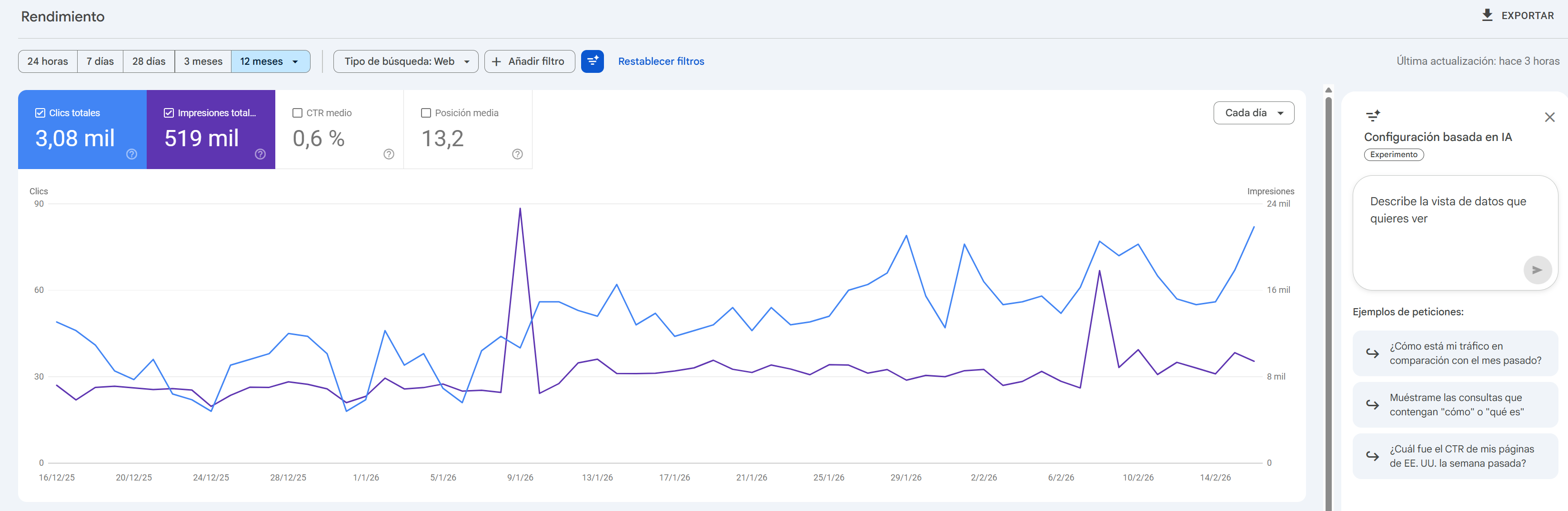Open help icon on Impresiones totales card
The width and height of the screenshot is (1568, 511).
click(260, 154)
